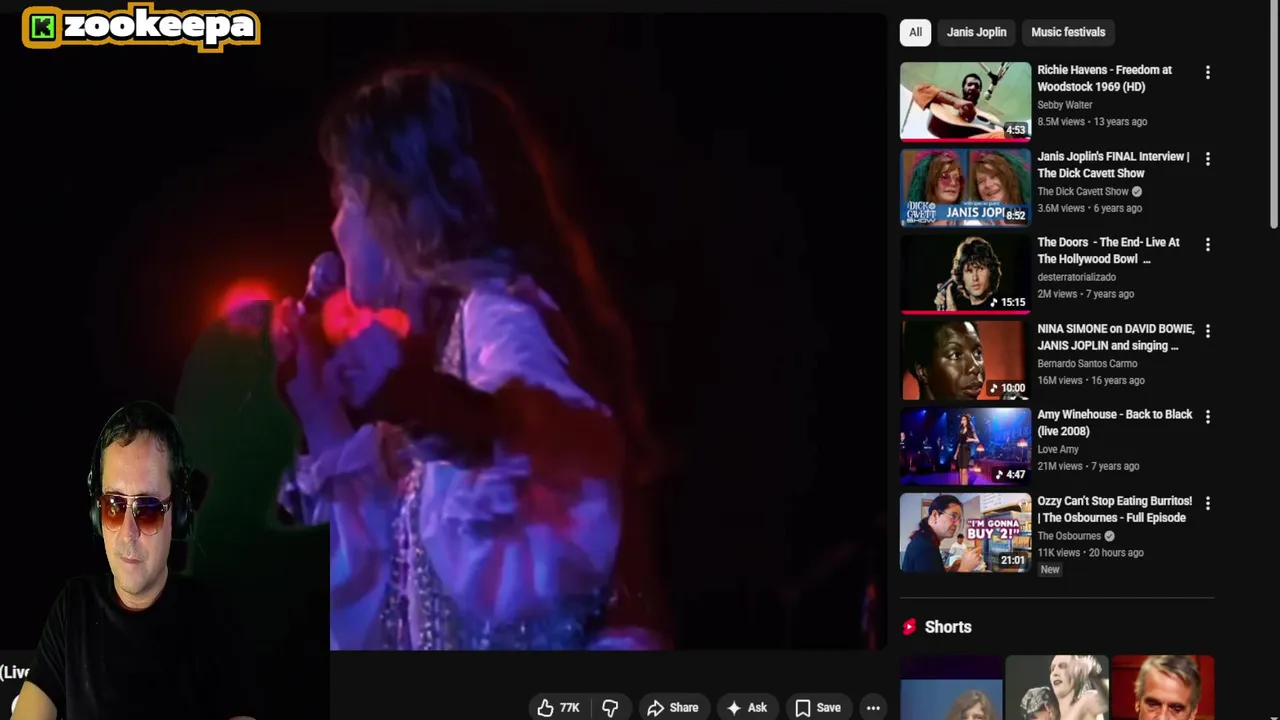Click the thumbs-up like icon
The image size is (1280, 720).
tap(545, 708)
